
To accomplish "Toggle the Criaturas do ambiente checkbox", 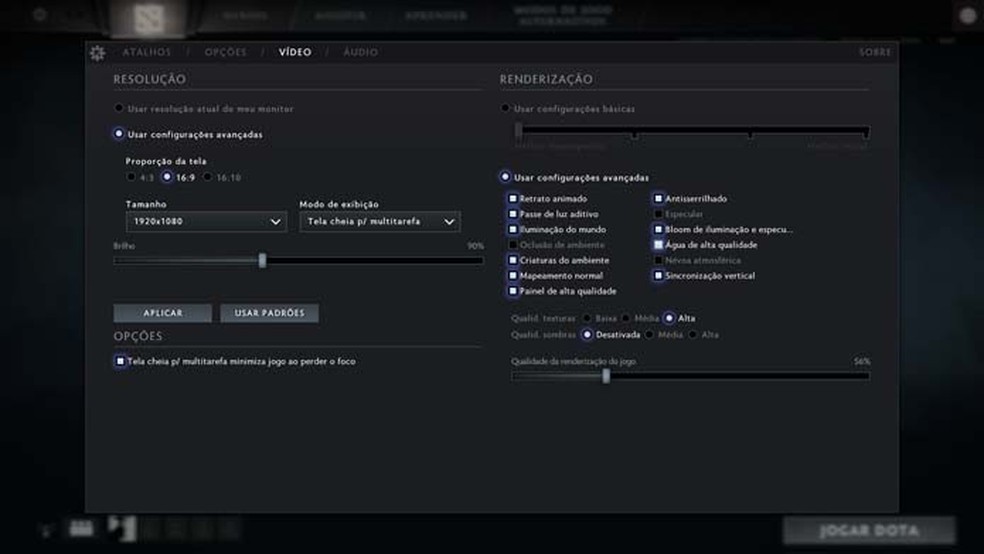I will click(513, 260).
